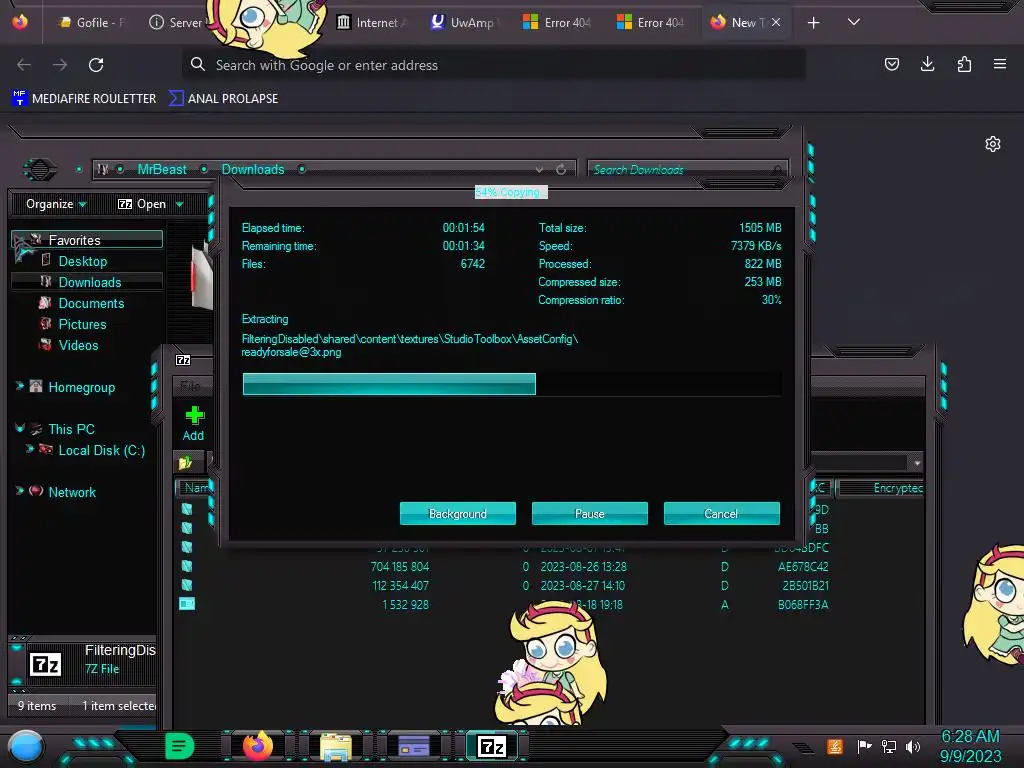Screen dimensions: 1024x768
Task: Open the Firefox downloads panel icon
Action: pos(927,64)
